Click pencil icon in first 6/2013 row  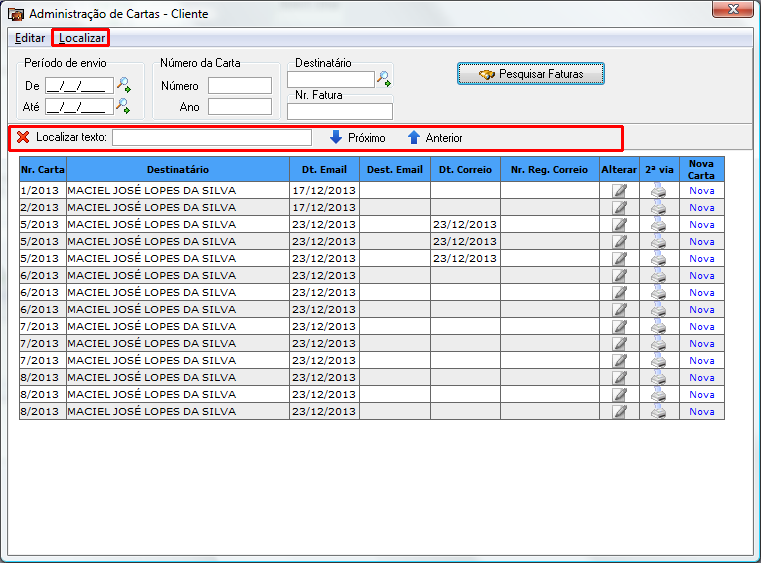[x=619, y=275]
